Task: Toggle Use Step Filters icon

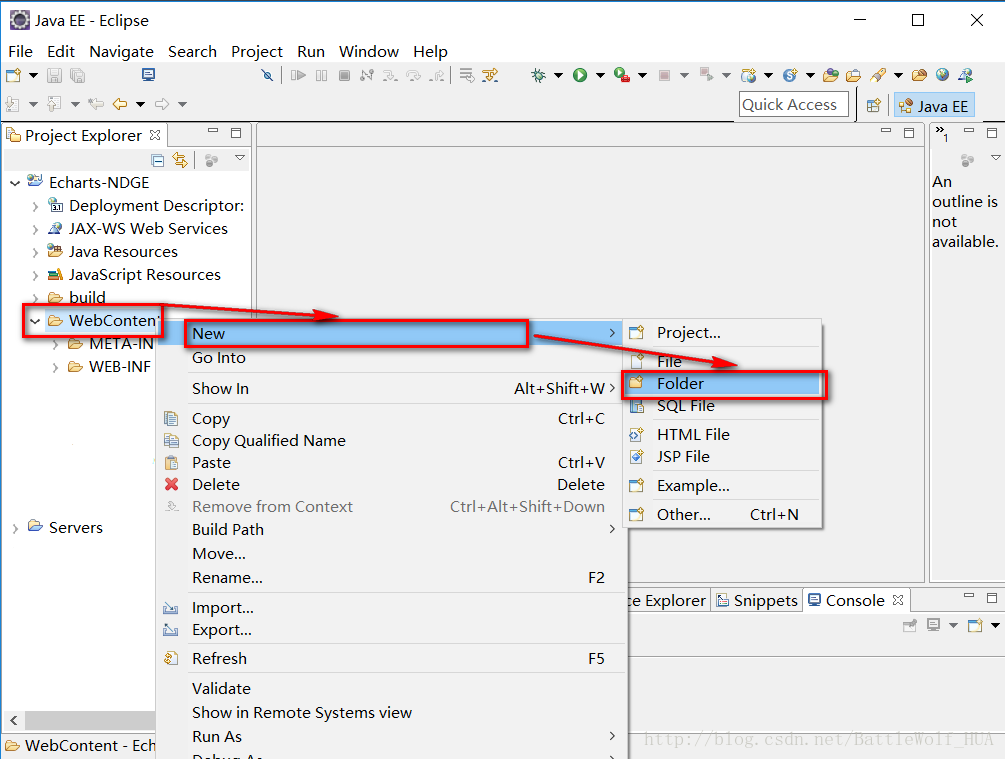Action: 490,76
